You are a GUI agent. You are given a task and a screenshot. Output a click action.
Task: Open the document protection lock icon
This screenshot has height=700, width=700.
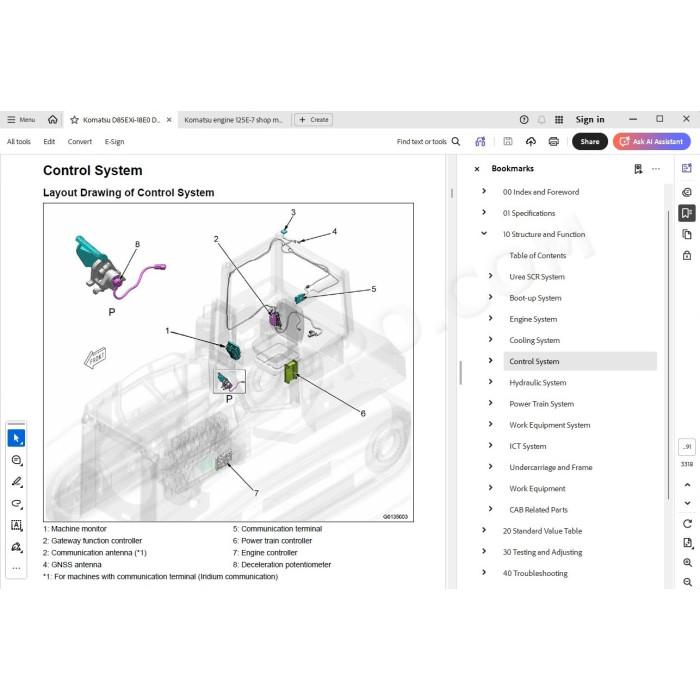(687, 255)
